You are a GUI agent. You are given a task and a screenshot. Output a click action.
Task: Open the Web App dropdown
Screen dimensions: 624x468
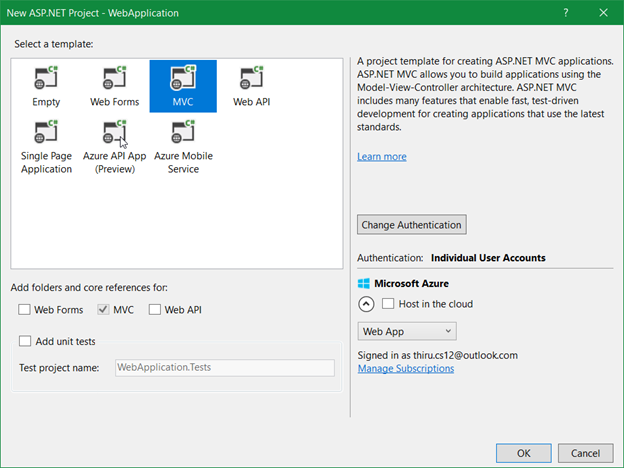point(407,331)
